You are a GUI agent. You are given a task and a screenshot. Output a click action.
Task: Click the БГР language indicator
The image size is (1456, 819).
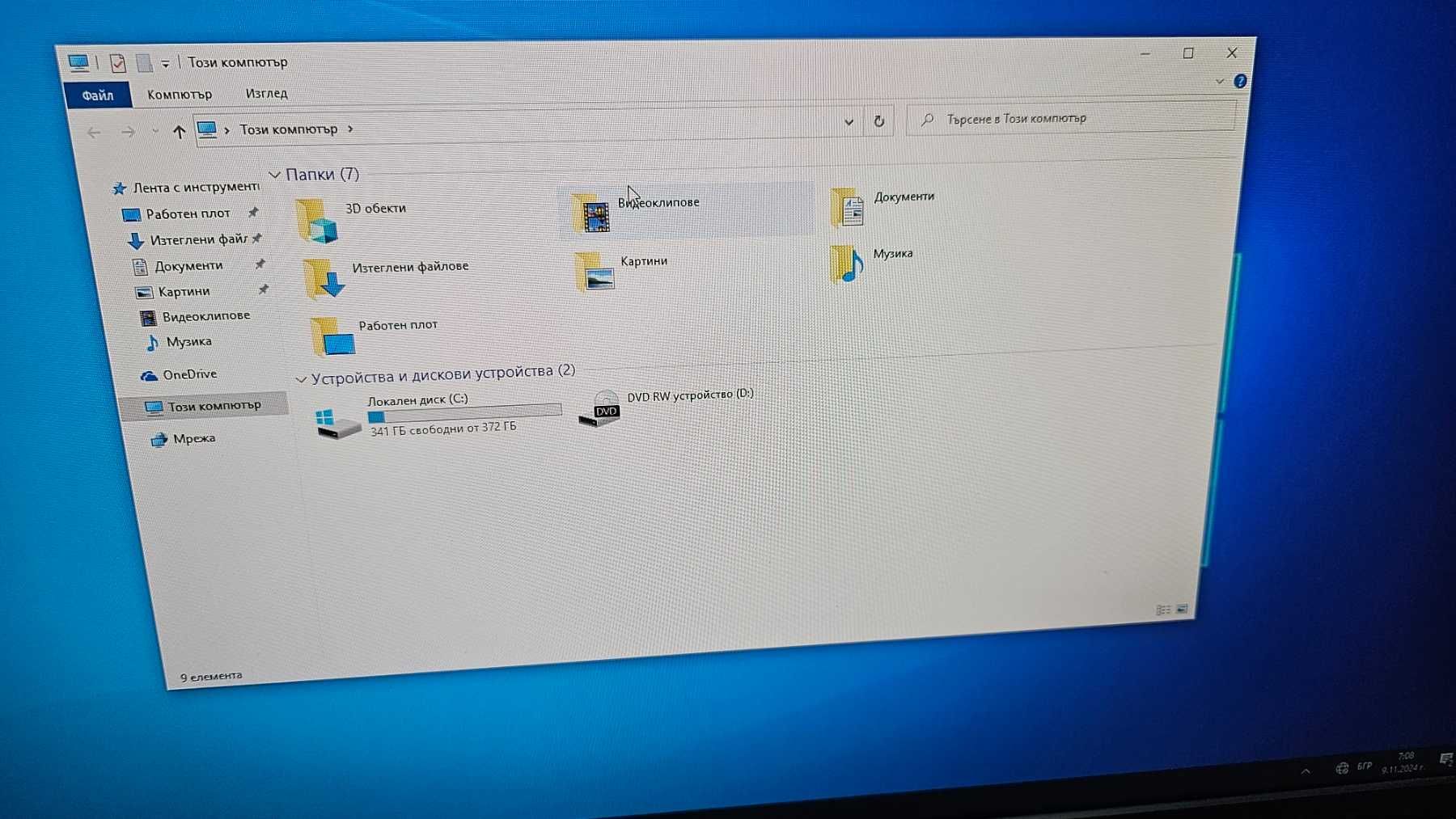click(x=1365, y=766)
